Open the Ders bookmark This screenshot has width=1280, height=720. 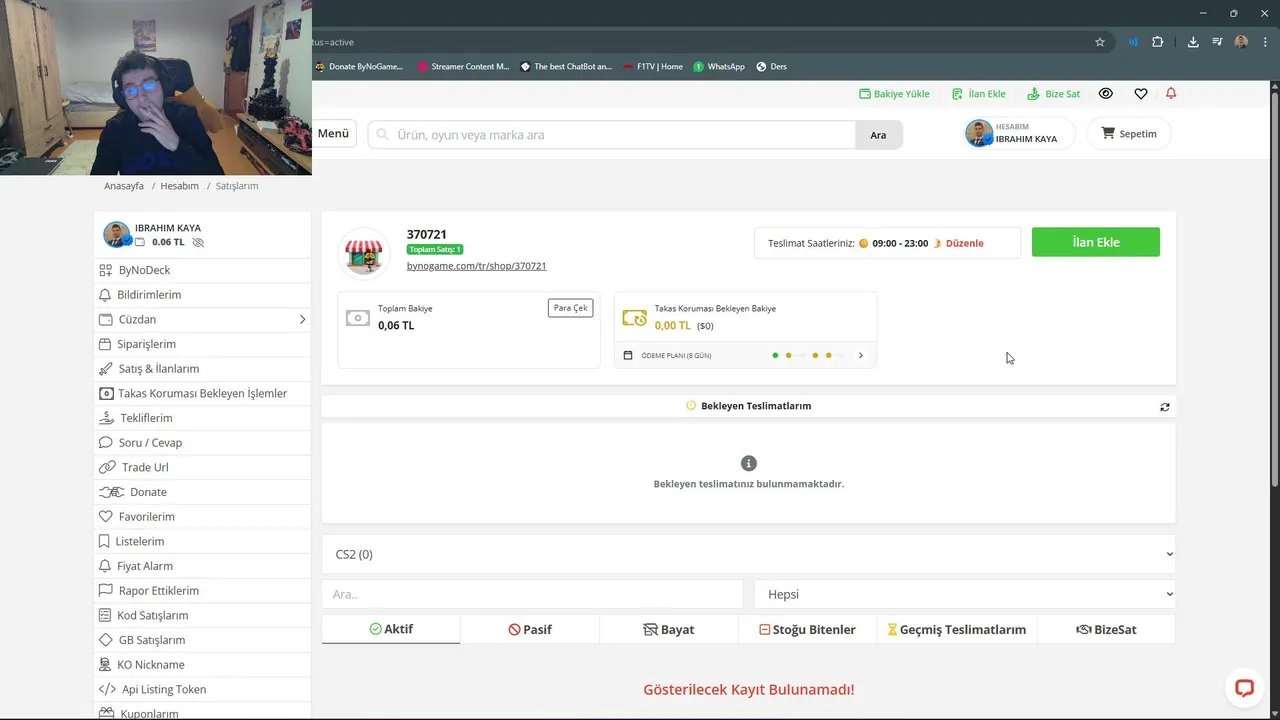[772, 67]
